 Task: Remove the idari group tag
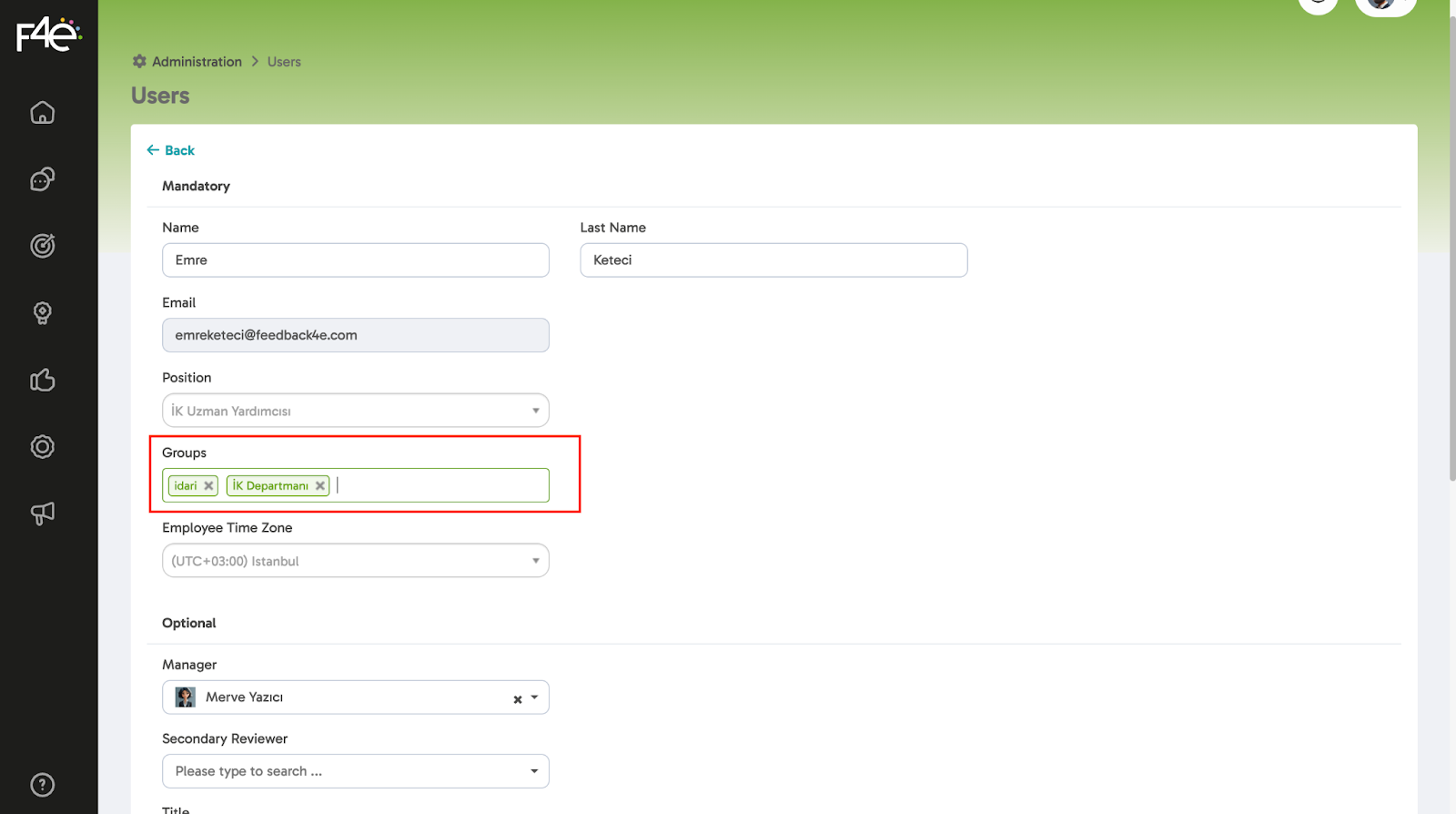click(x=209, y=486)
